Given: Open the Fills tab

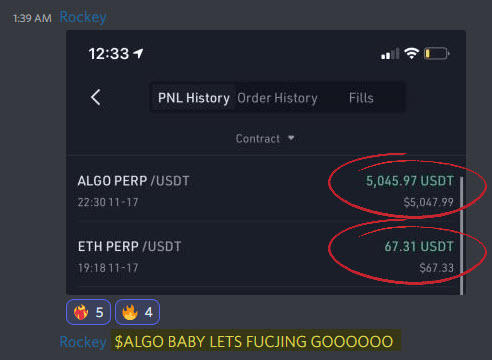Looking at the screenshot, I should [361, 98].
